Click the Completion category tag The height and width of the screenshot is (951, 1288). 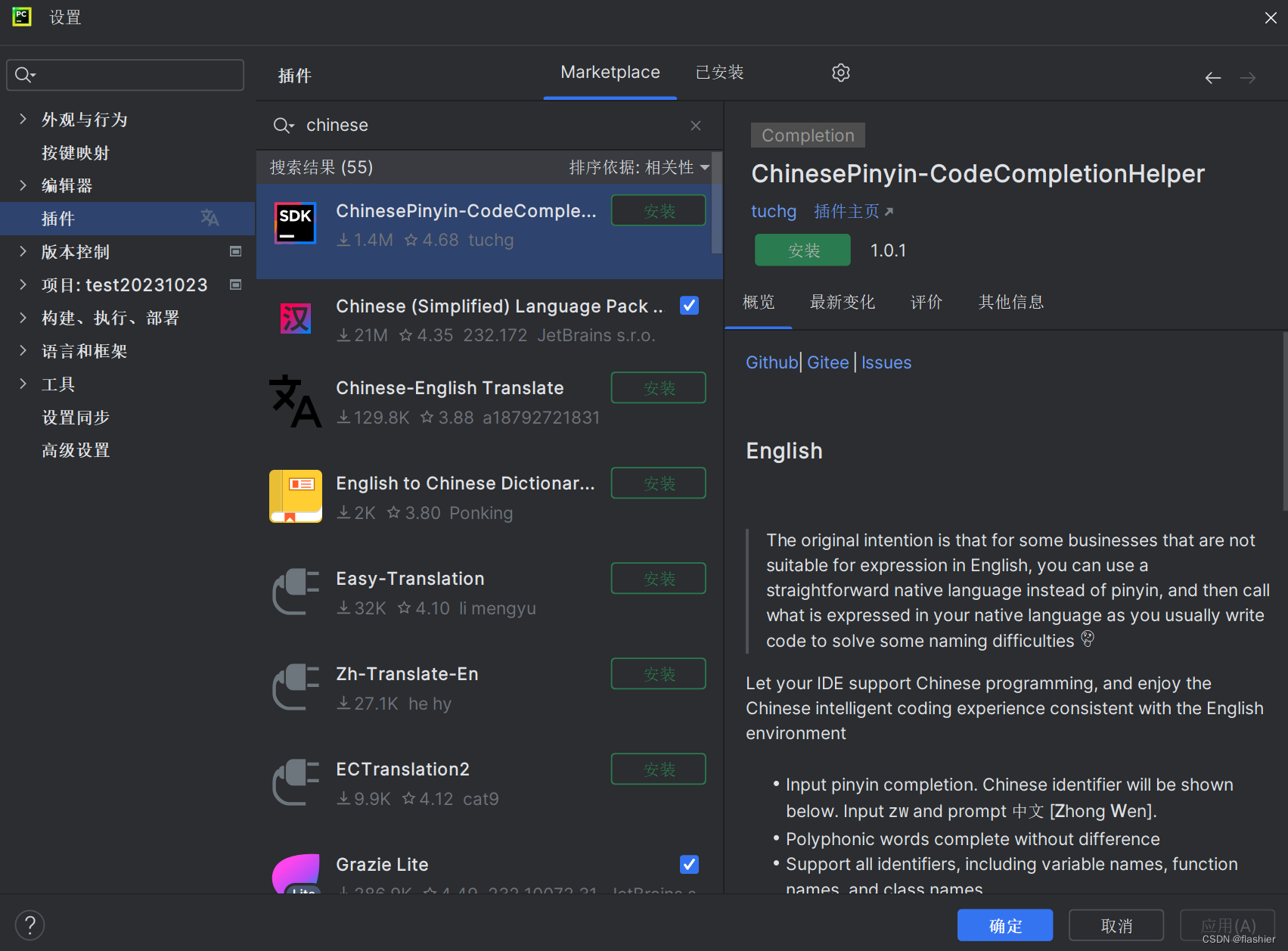(808, 135)
